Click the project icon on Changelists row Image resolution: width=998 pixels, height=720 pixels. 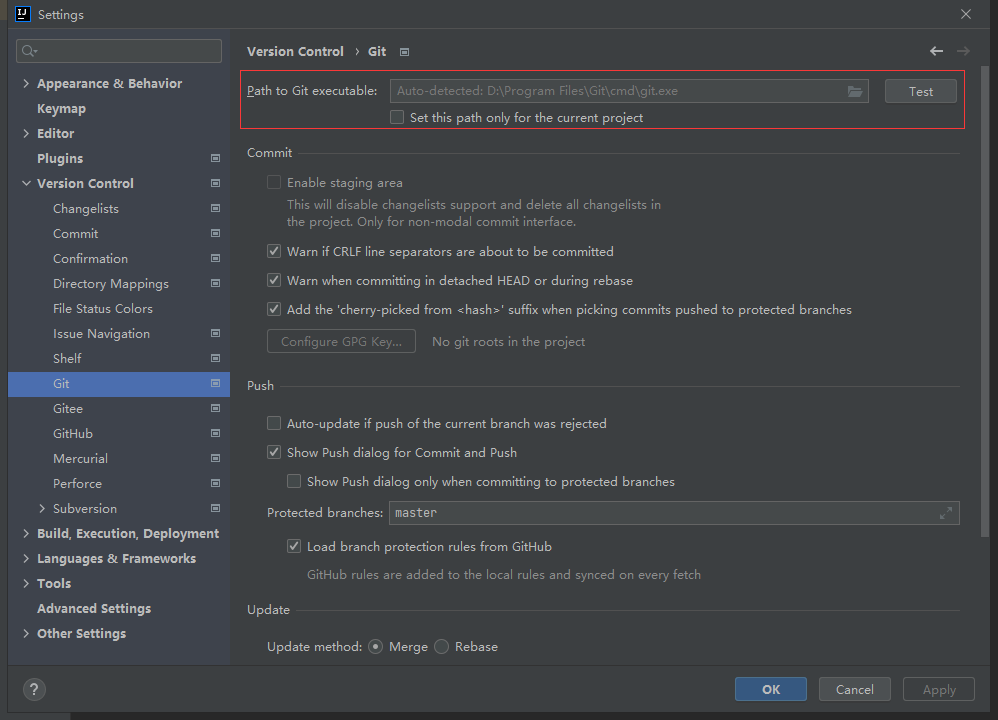215,208
